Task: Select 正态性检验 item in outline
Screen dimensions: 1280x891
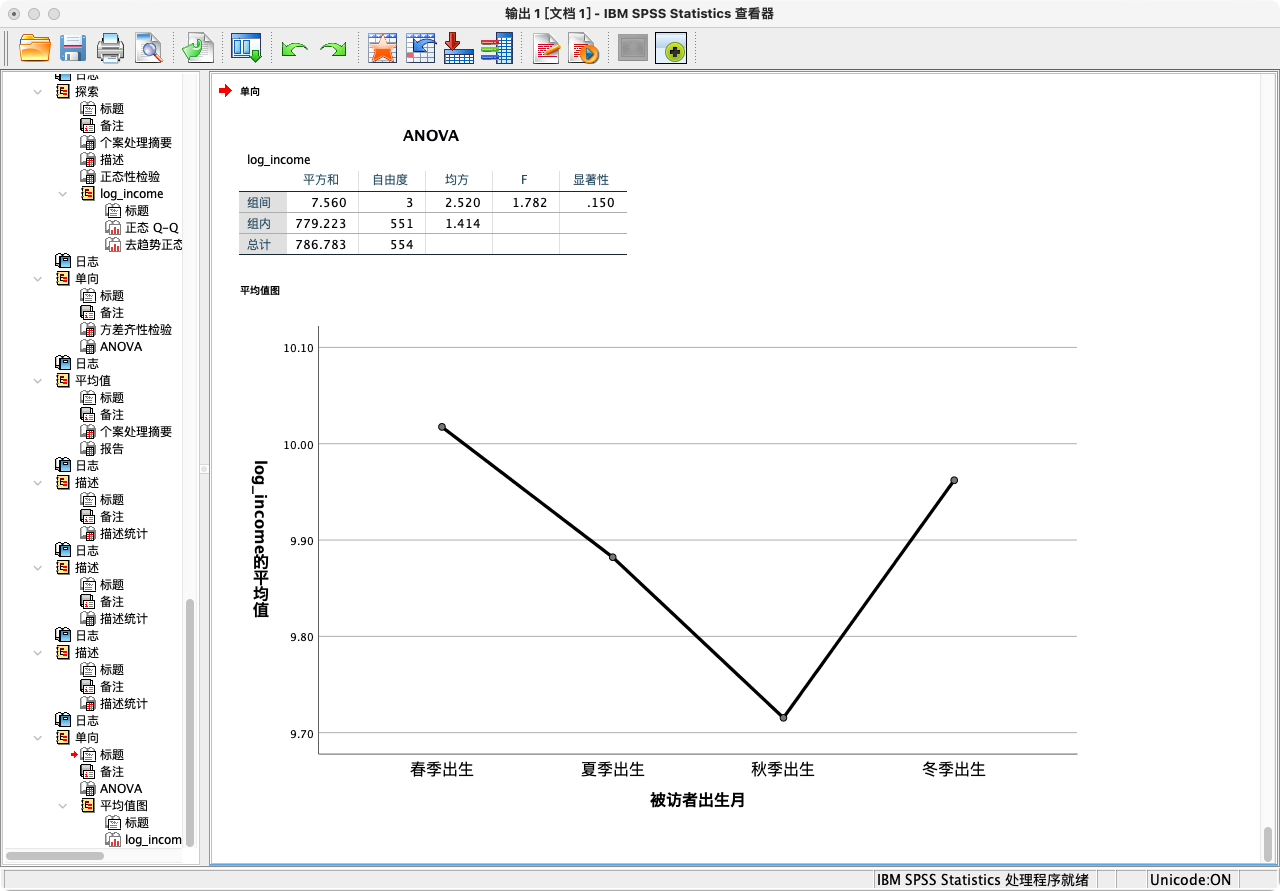Action: tap(130, 177)
